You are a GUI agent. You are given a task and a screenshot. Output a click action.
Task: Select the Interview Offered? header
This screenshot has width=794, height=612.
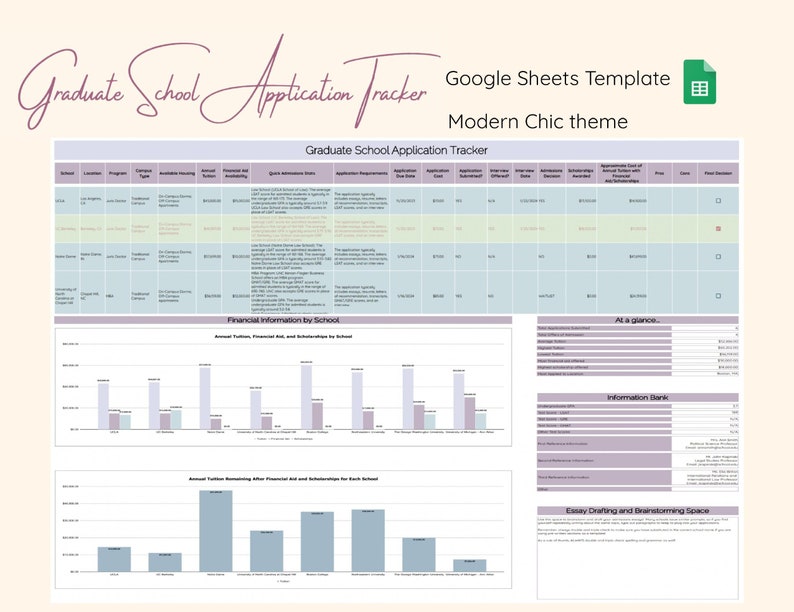click(499, 173)
